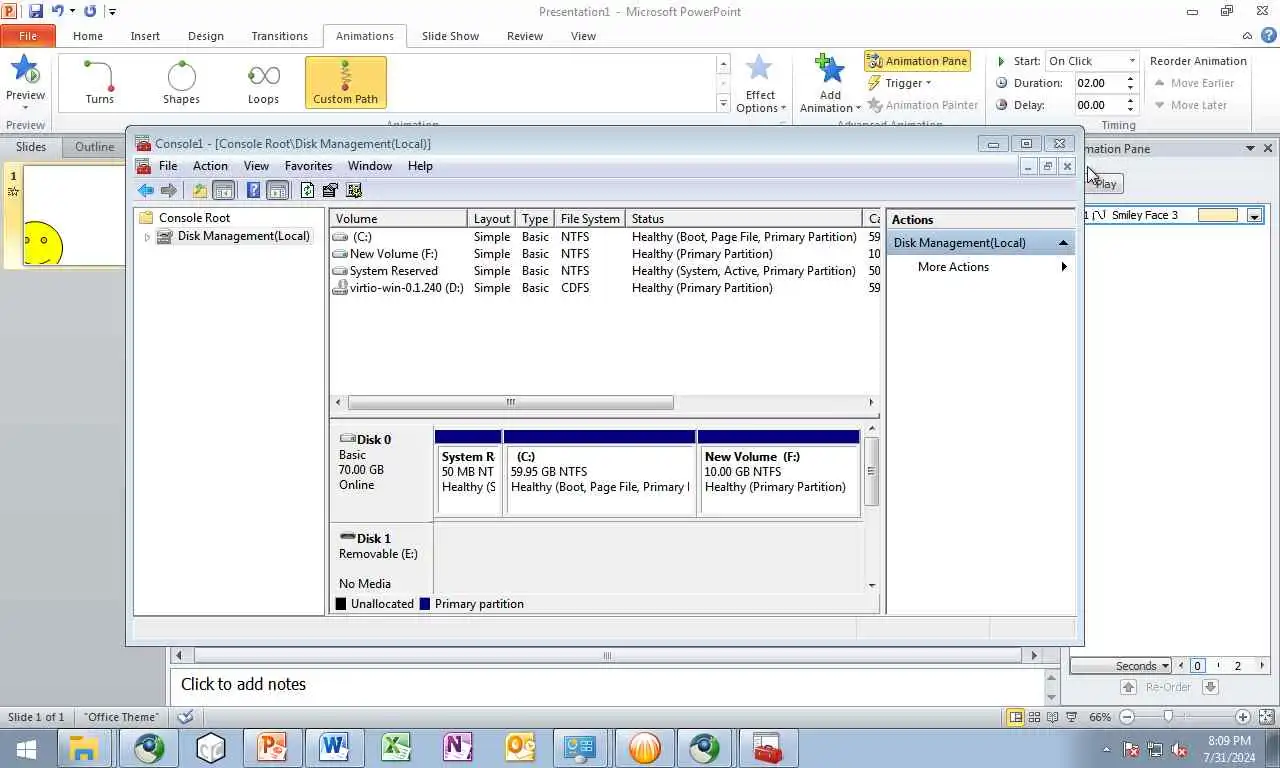Screen dimensions: 1280x768
Task: Open the Trigger dropdown
Action: point(901,83)
